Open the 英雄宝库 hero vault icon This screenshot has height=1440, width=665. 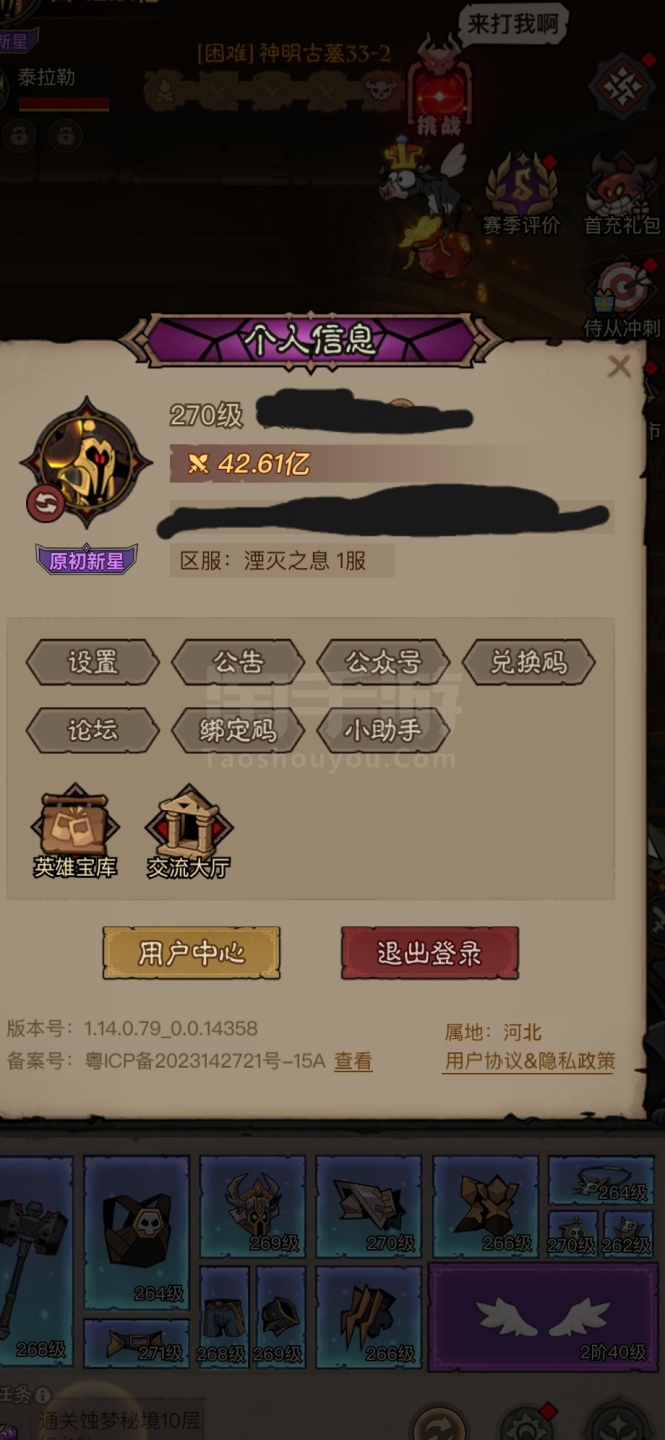click(75, 832)
